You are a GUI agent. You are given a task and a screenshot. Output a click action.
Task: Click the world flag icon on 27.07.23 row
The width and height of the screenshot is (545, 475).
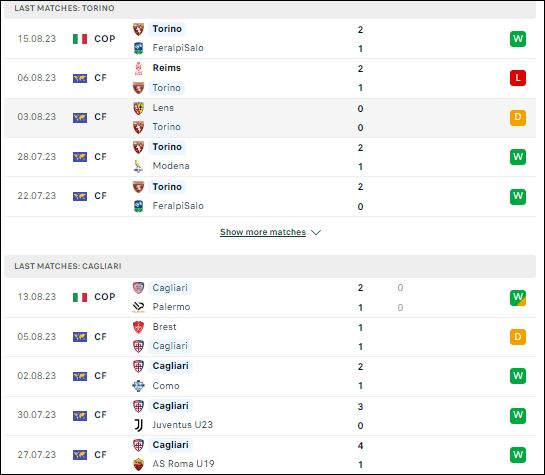80,455
